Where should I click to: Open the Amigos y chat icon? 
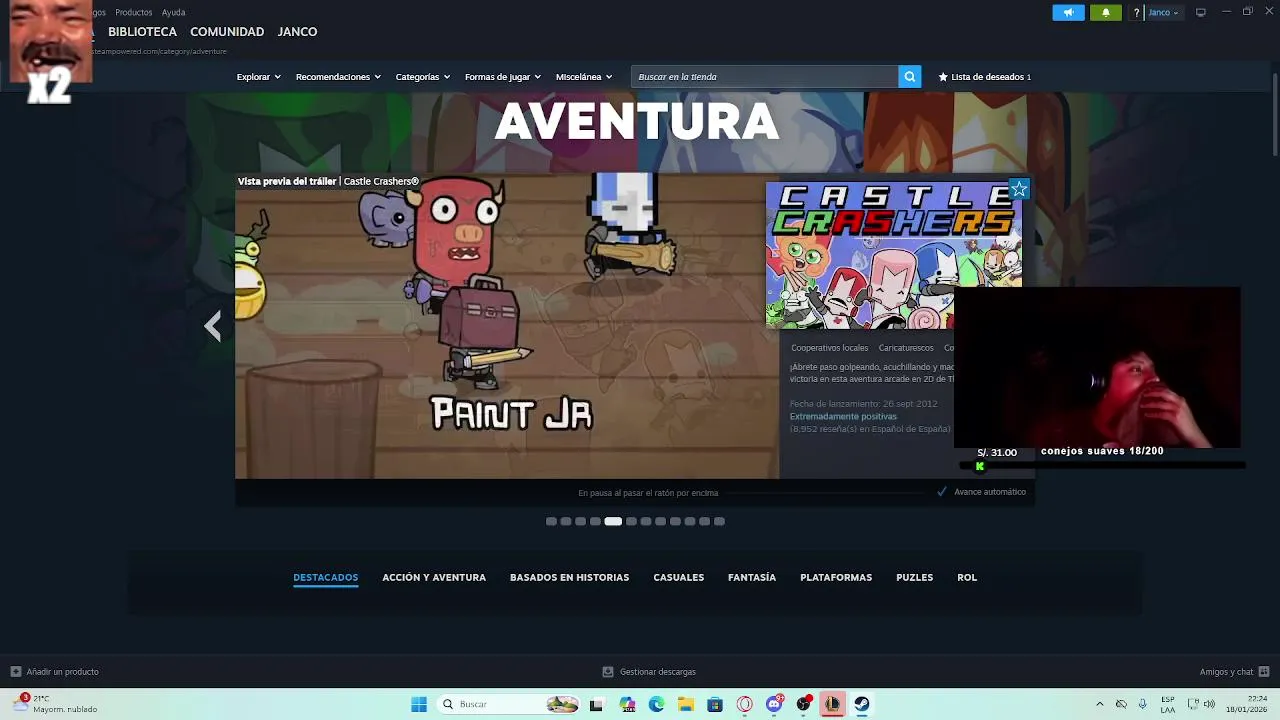1264,671
